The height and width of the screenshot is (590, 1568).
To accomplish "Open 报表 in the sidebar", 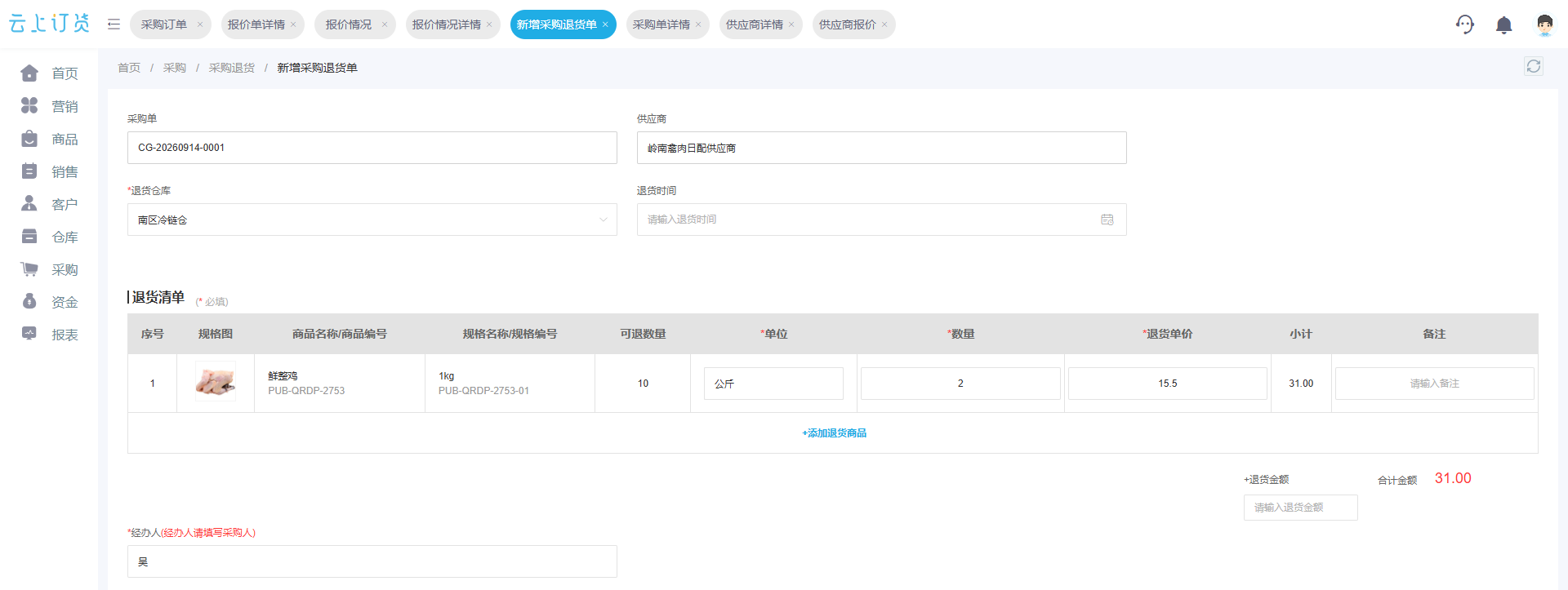I will [49, 335].
